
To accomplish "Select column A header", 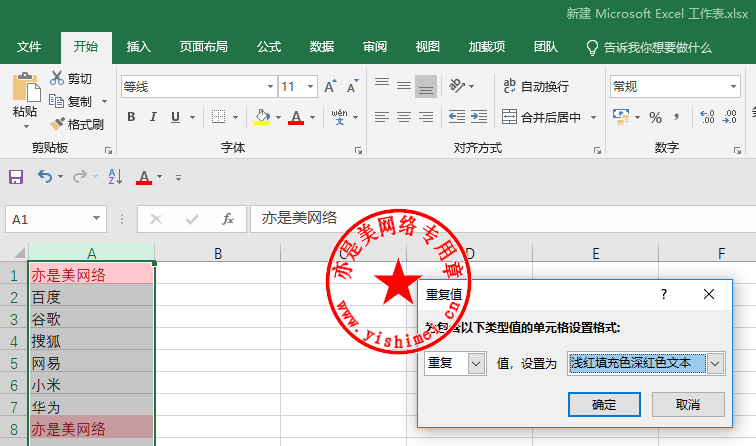I will click(x=92, y=253).
